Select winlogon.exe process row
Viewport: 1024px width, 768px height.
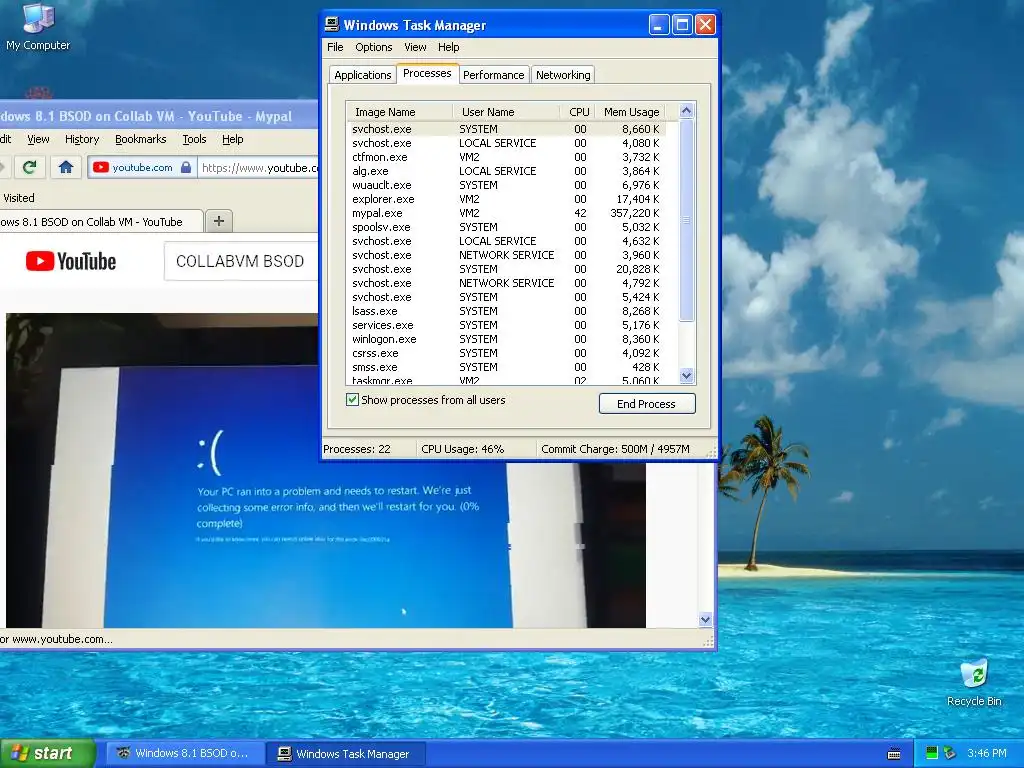tap(507, 339)
